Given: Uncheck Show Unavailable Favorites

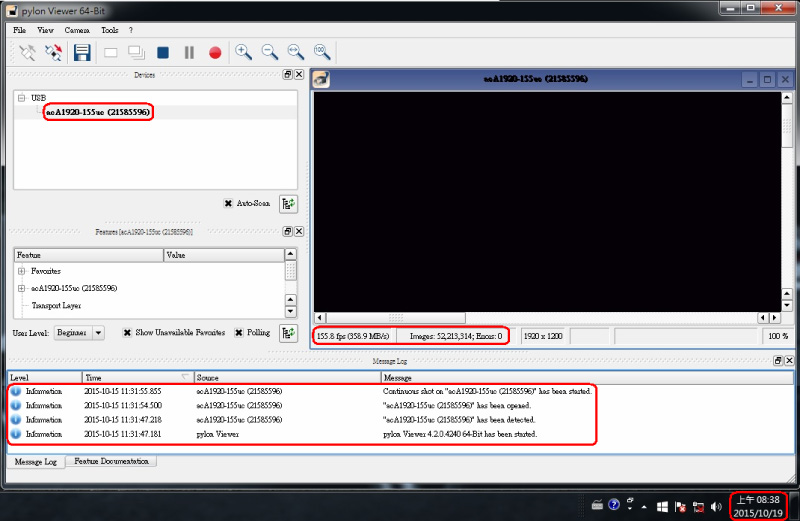Looking at the screenshot, I should click(128, 333).
